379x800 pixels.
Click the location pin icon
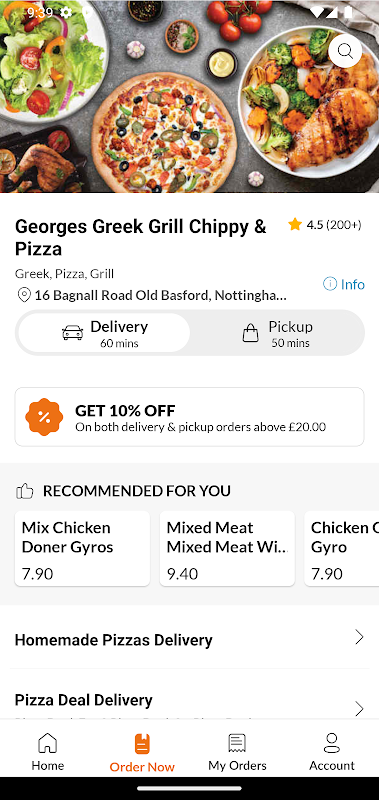click(x=23, y=295)
